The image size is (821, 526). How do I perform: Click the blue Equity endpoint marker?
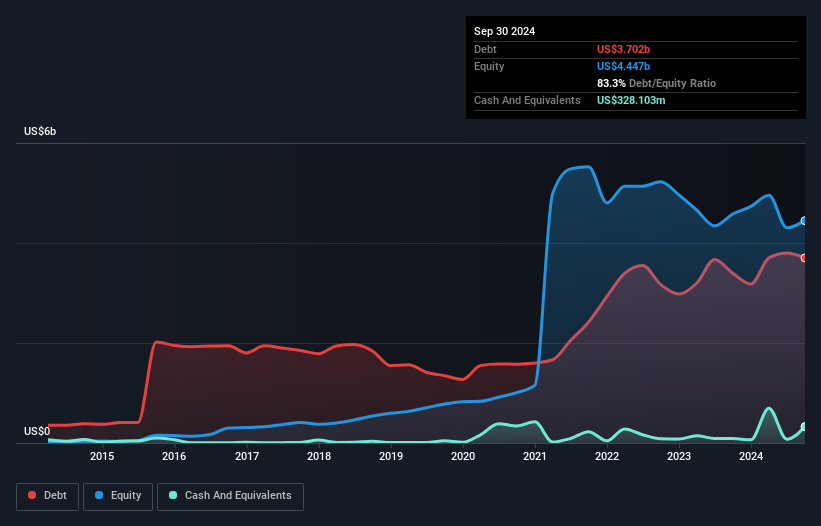pyautogui.click(x=804, y=221)
